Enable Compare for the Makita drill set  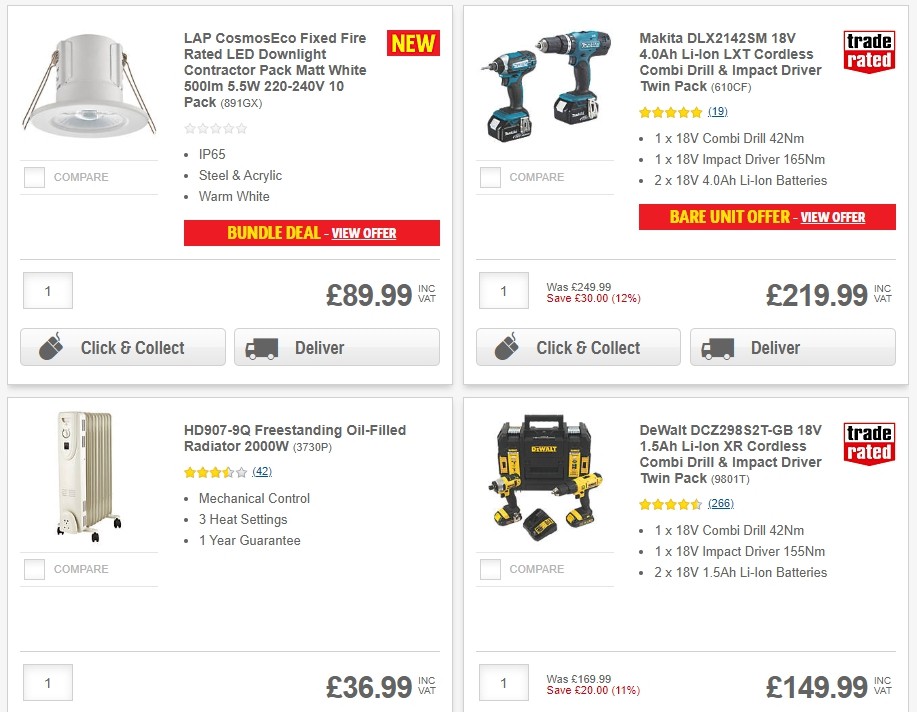(490, 177)
